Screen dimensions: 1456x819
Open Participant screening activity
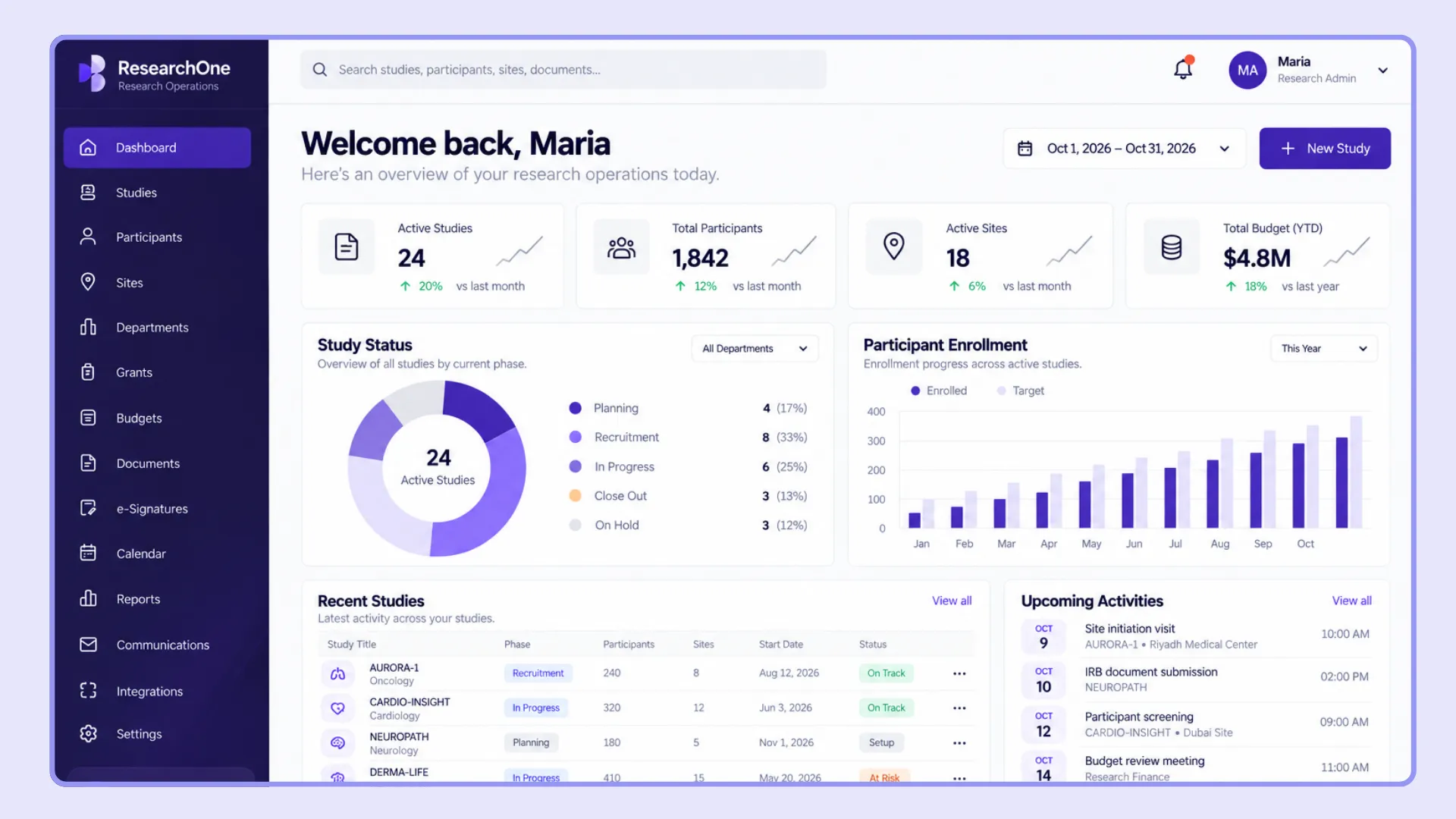[1197, 724]
